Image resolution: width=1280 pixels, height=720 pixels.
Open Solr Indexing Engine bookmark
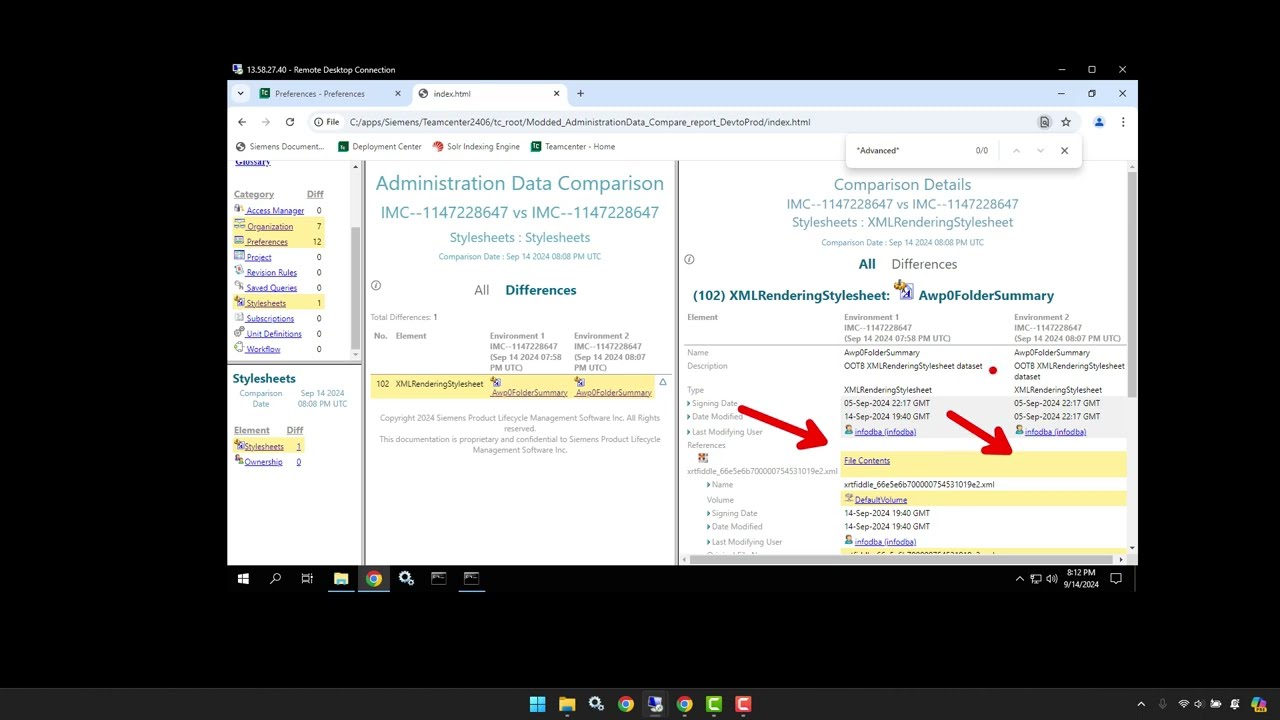point(476,147)
